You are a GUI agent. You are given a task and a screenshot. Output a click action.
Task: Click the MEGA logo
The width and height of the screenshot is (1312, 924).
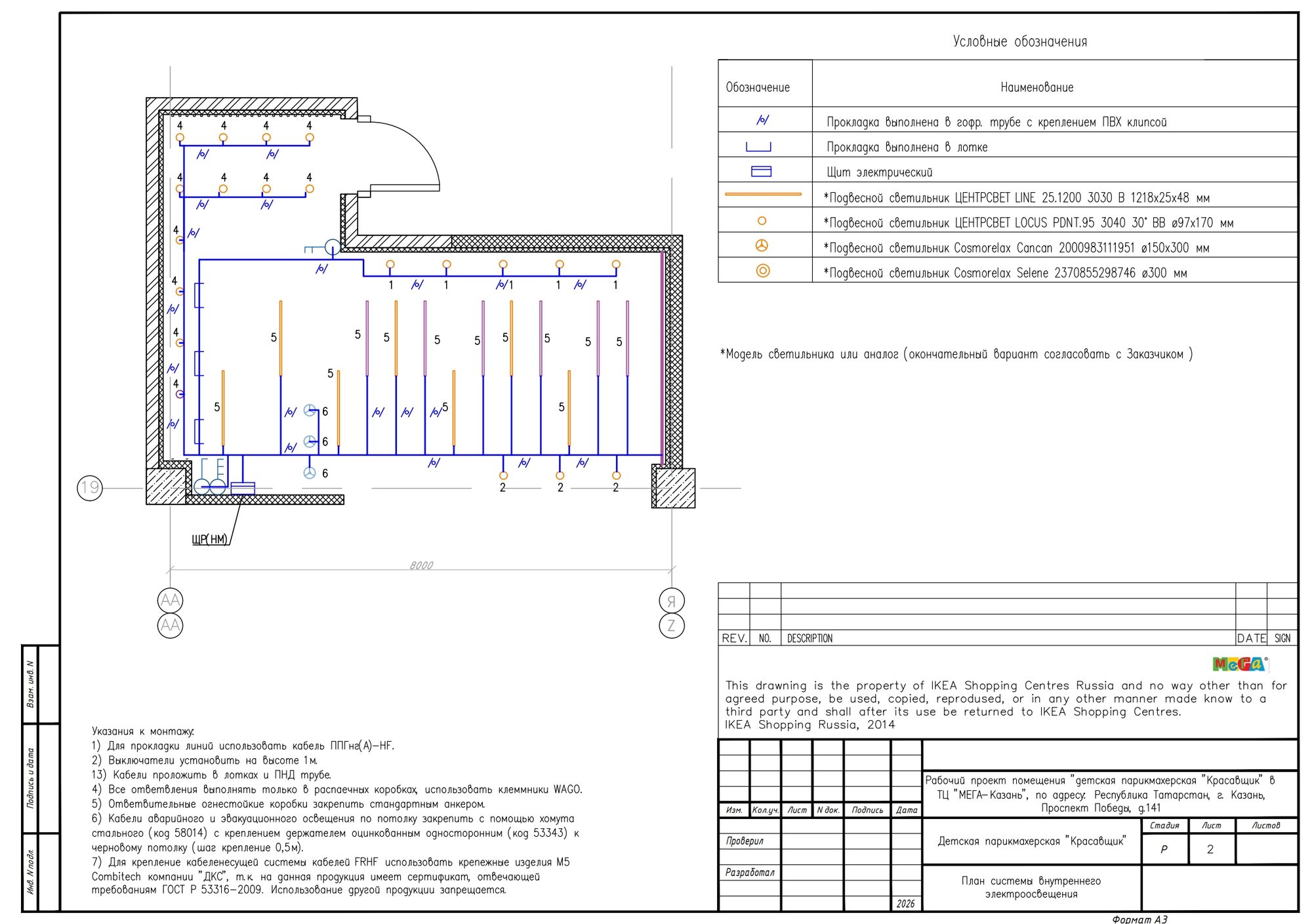click(1240, 664)
